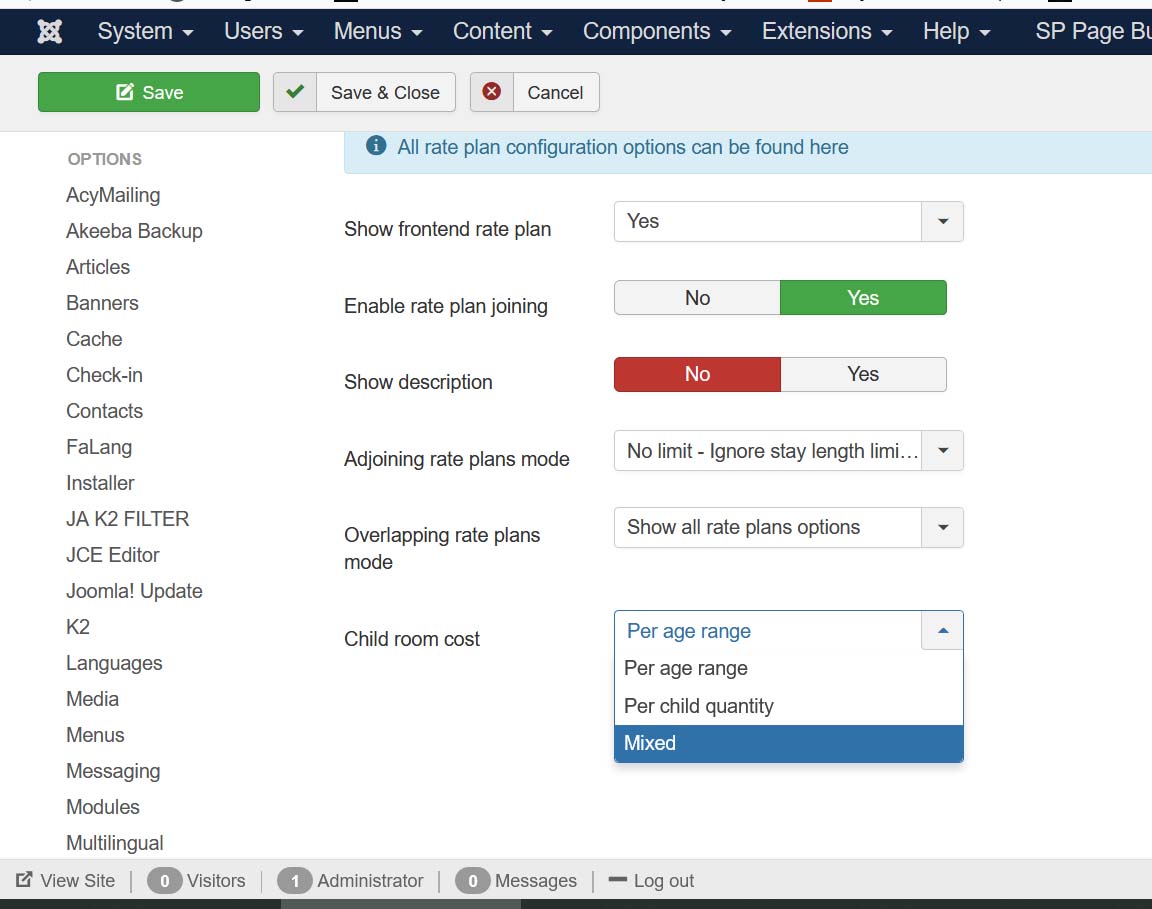The height and width of the screenshot is (909, 1152).
Task: Click the View Site external link icon
Action: coord(24,880)
